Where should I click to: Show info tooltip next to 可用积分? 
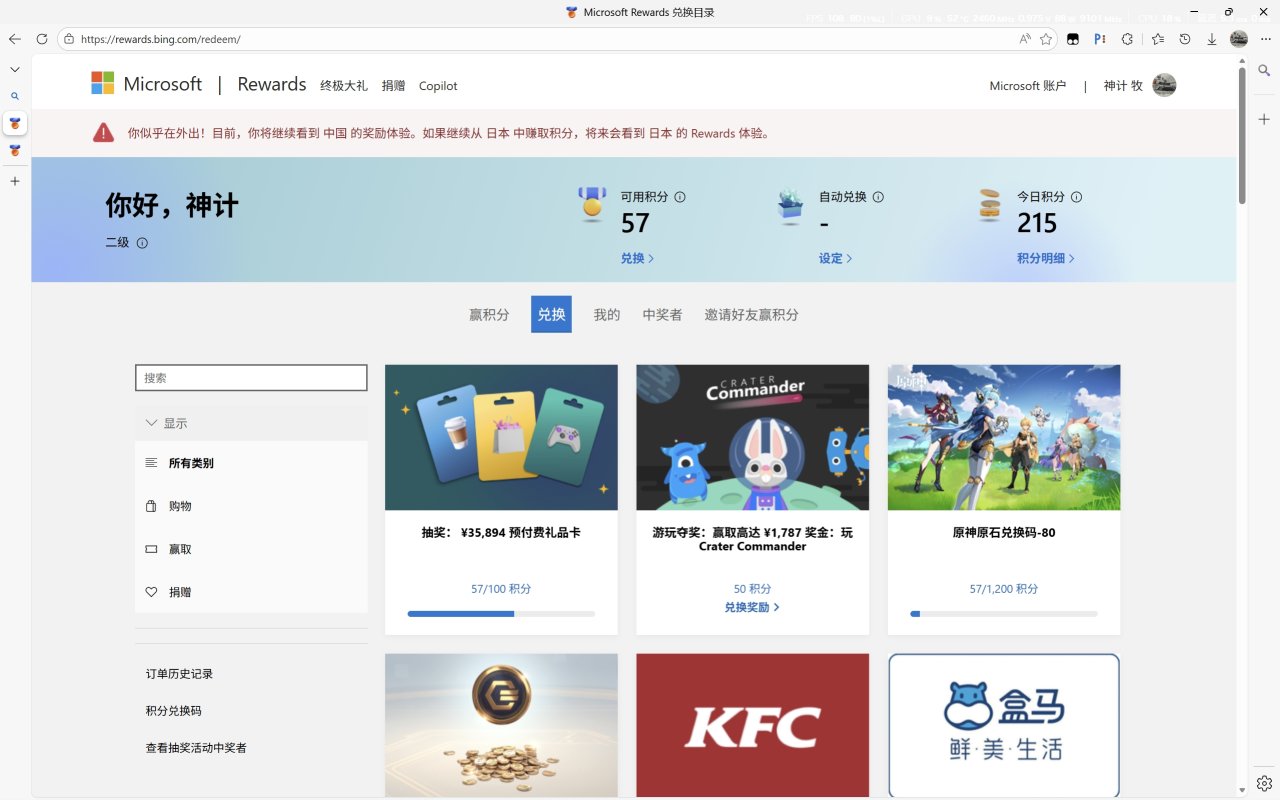coord(680,197)
